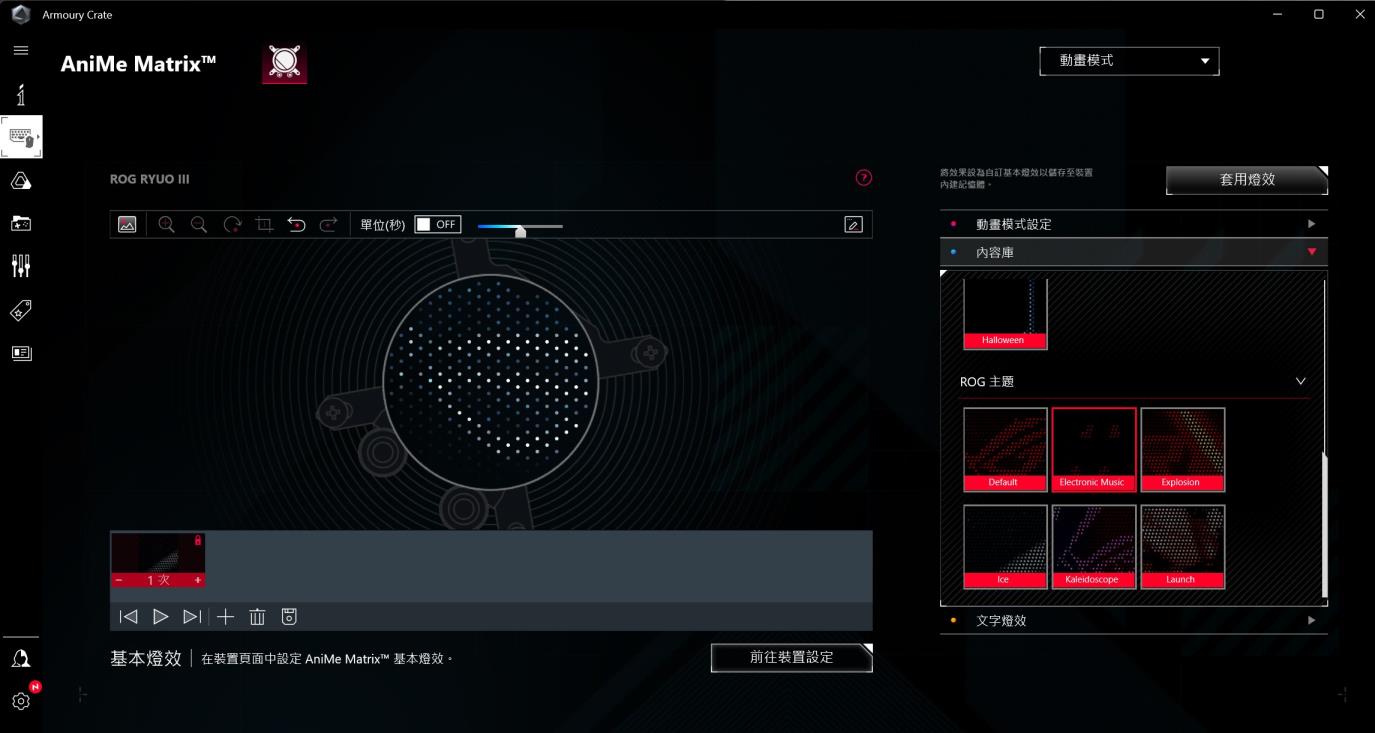Image resolution: width=1375 pixels, height=733 pixels.
Task: Open the hamburger navigation menu
Action: coord(21,50)
